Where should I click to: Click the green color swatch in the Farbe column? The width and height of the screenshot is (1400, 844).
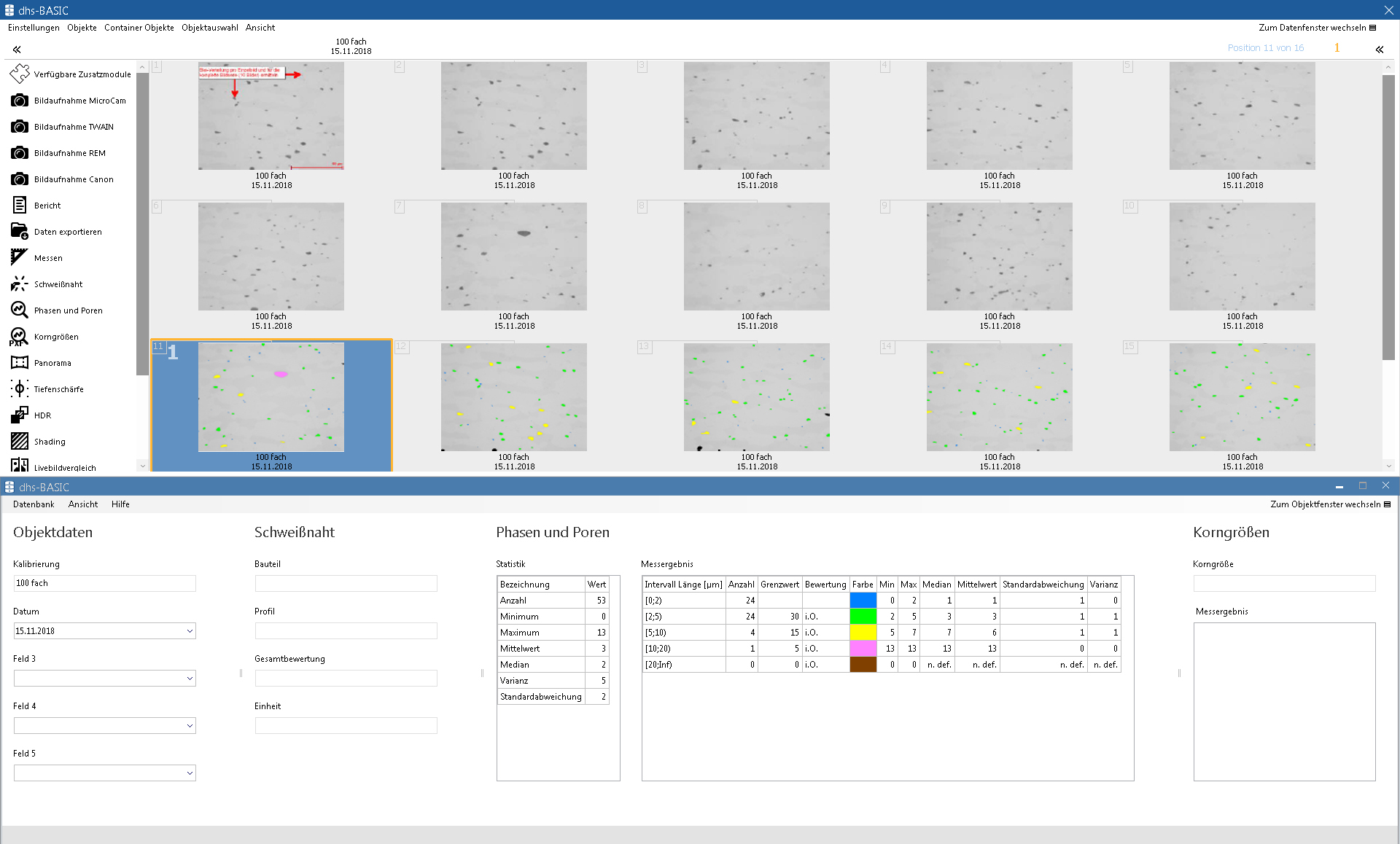click(863, 616)
